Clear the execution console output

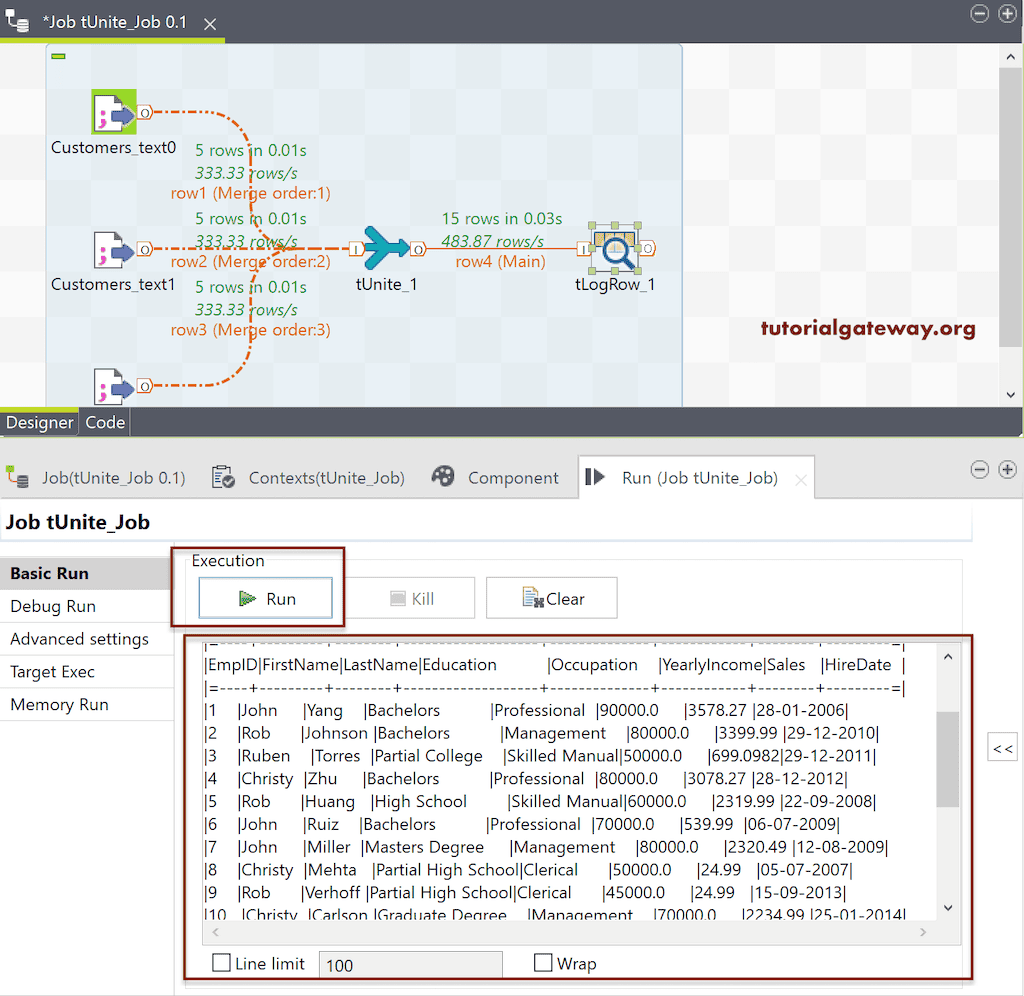pos(551,597)
